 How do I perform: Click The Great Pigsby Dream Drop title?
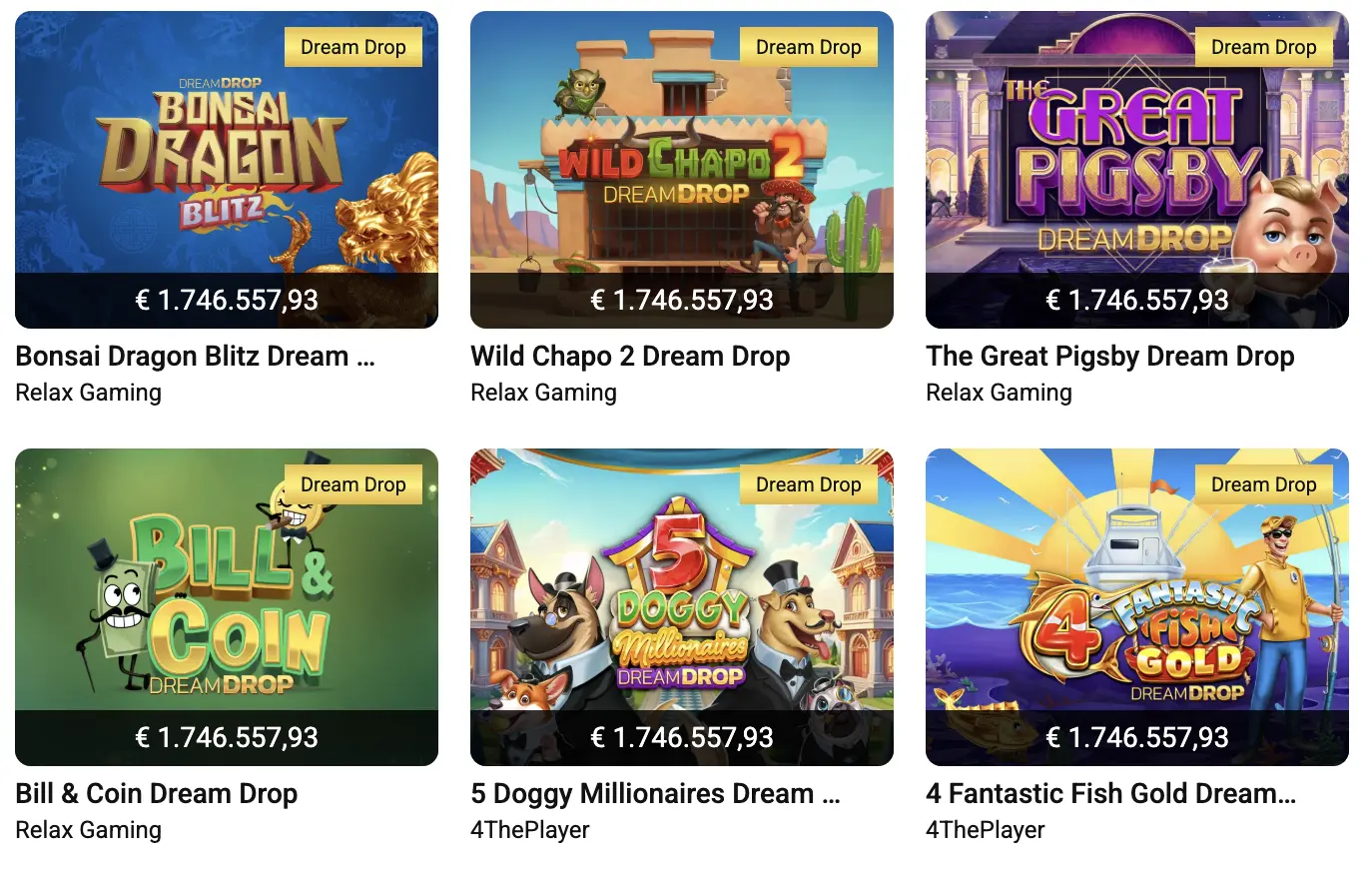[1109, 357]
